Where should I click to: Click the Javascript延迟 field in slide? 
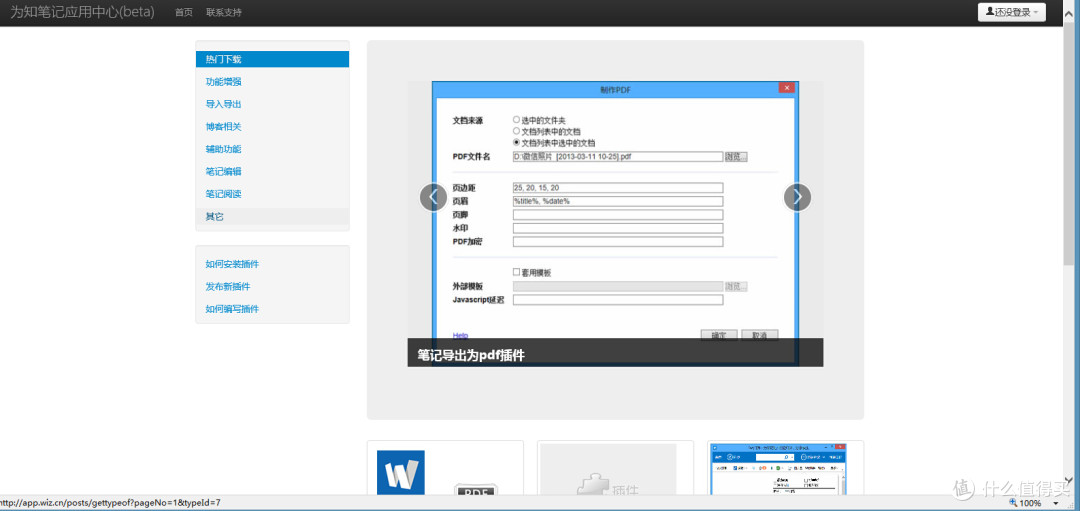(618, 300)
